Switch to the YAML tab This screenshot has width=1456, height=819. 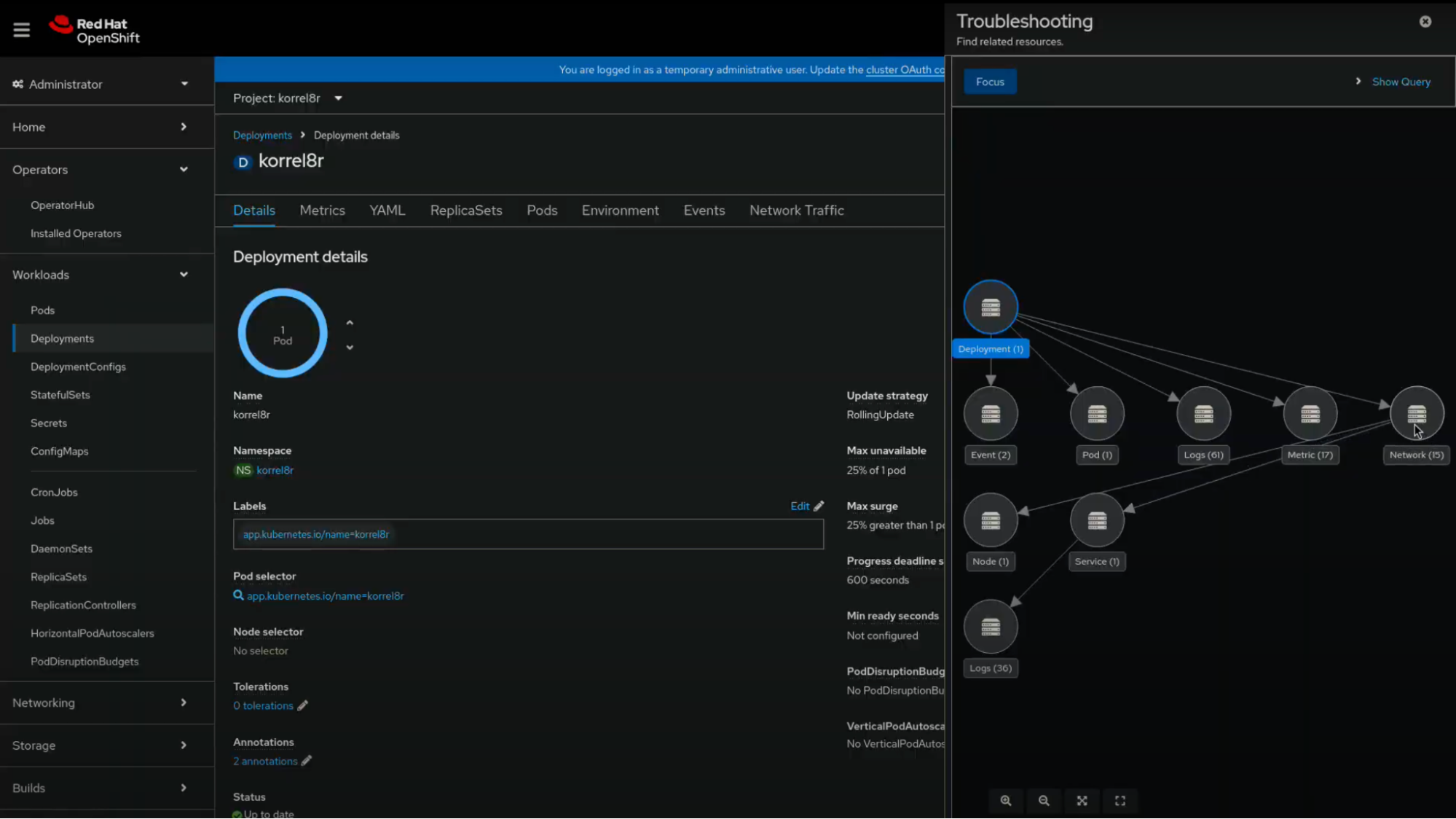coord(387,211)
